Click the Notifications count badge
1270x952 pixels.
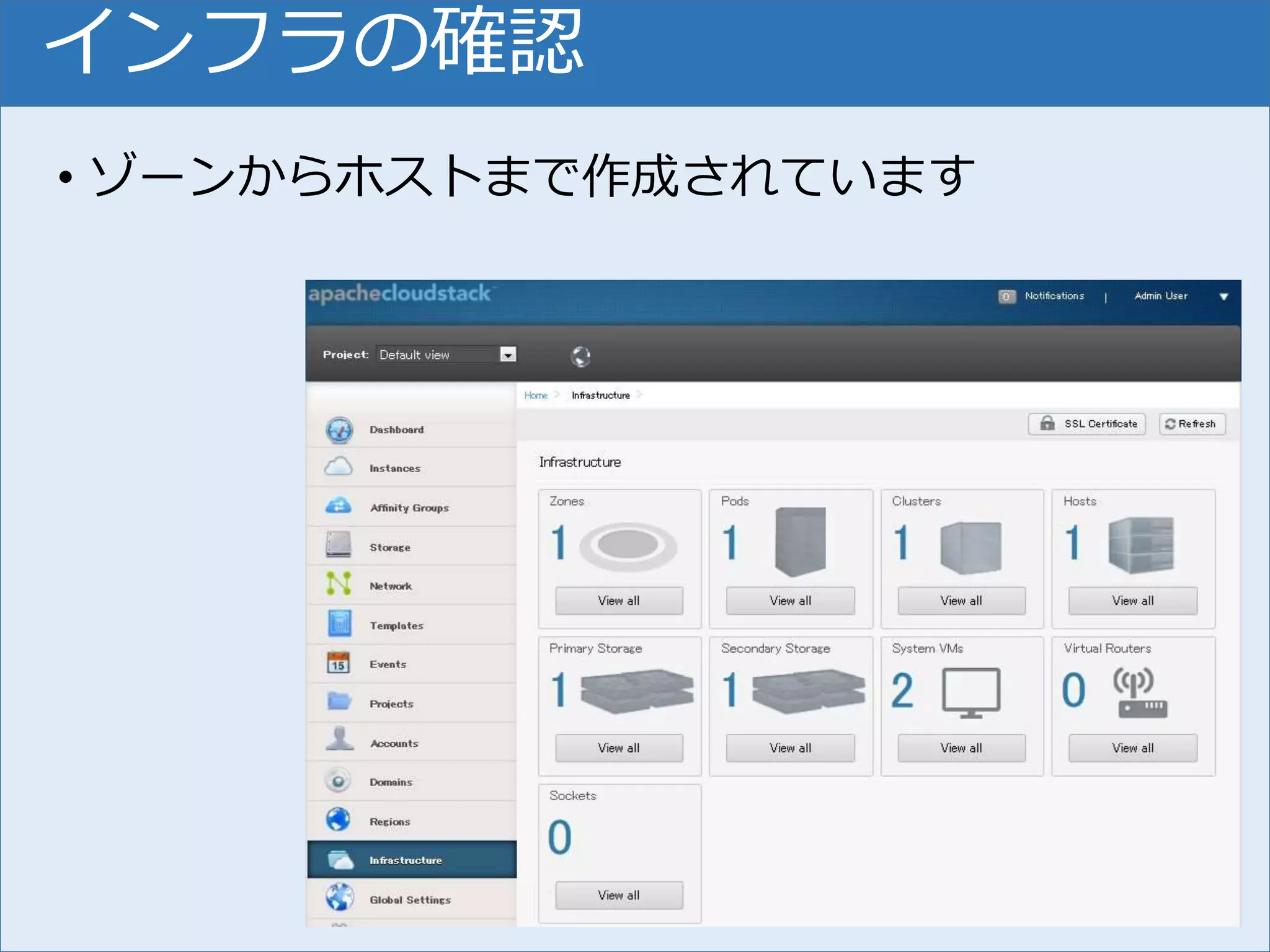1006,296
